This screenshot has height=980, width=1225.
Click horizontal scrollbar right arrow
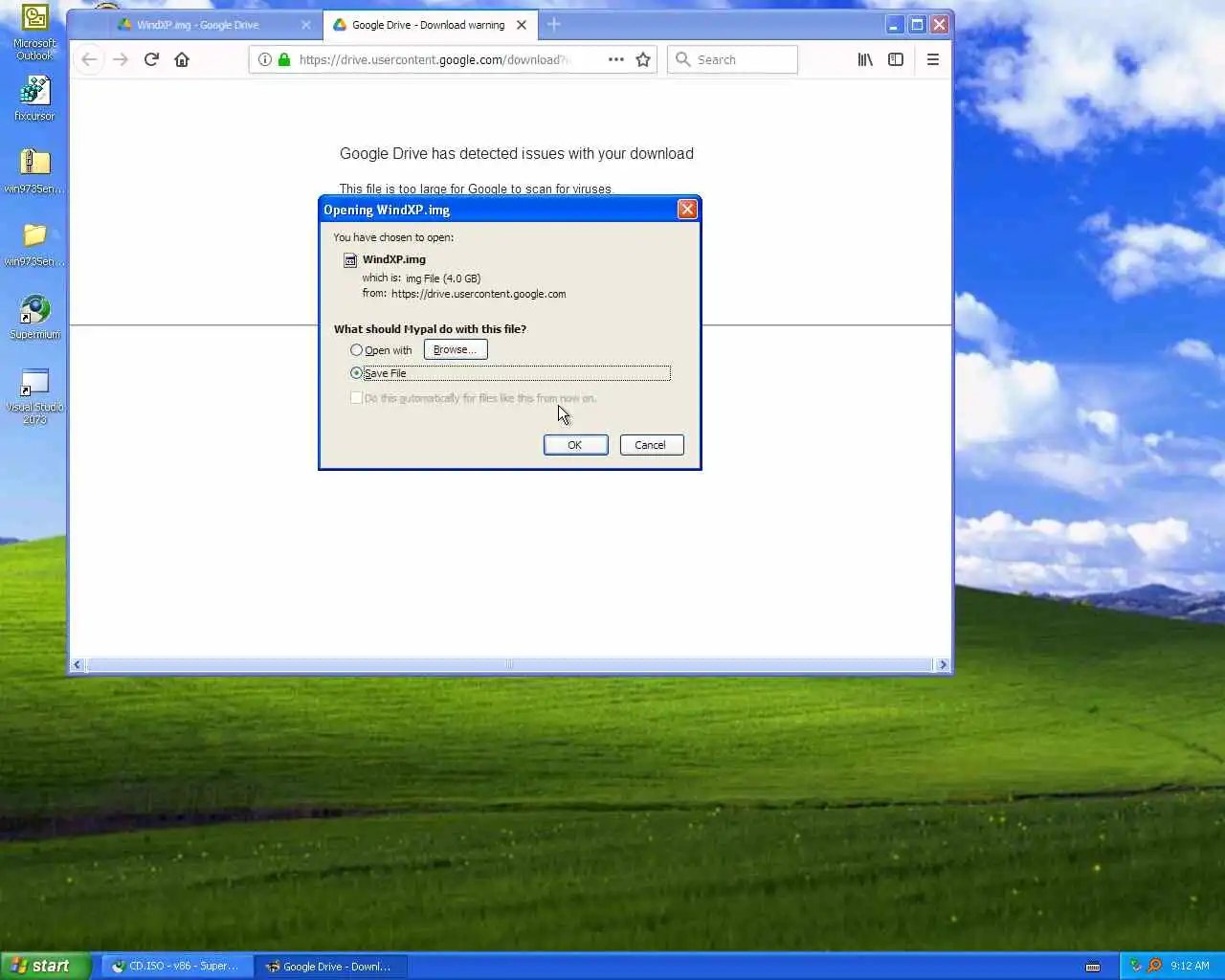943,664
